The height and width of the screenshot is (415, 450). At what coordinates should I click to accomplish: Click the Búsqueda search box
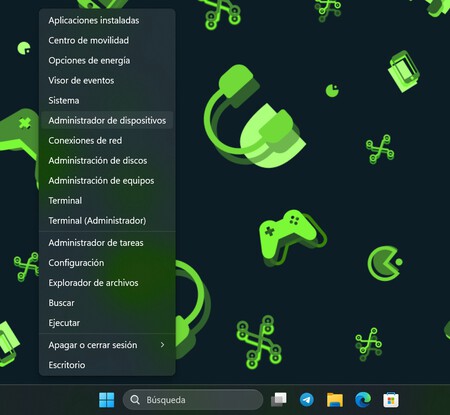(193, 400)
